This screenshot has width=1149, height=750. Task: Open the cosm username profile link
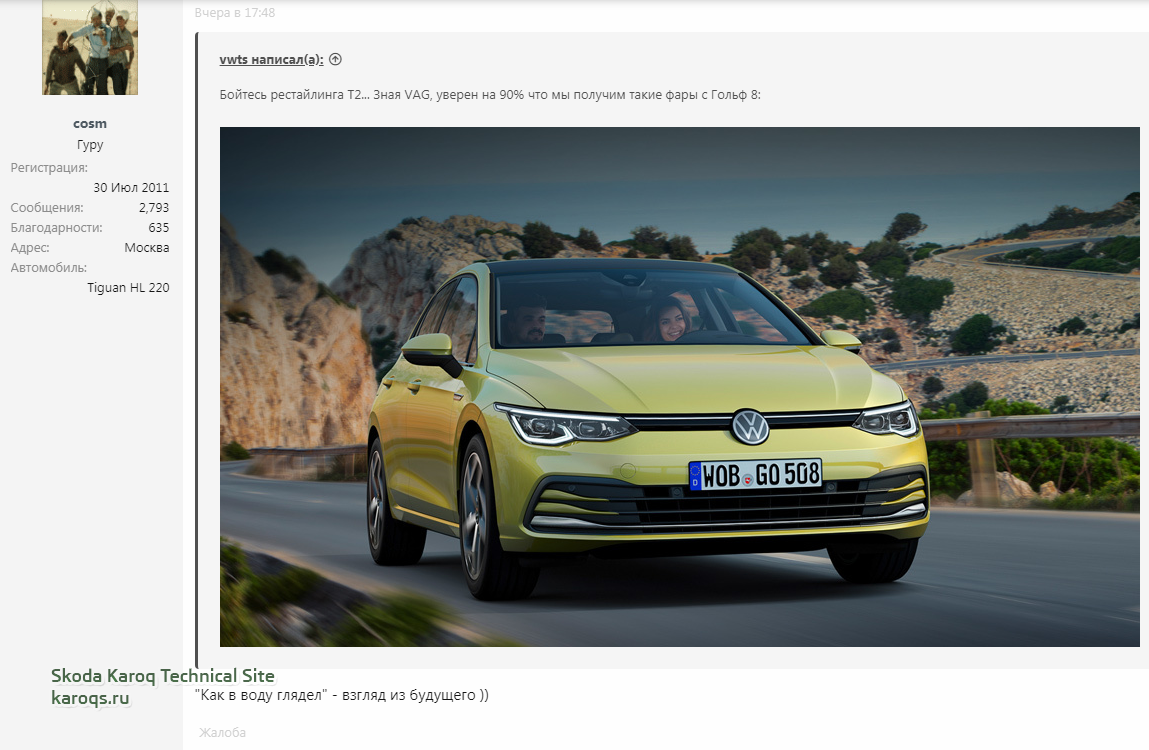[90, 124]
